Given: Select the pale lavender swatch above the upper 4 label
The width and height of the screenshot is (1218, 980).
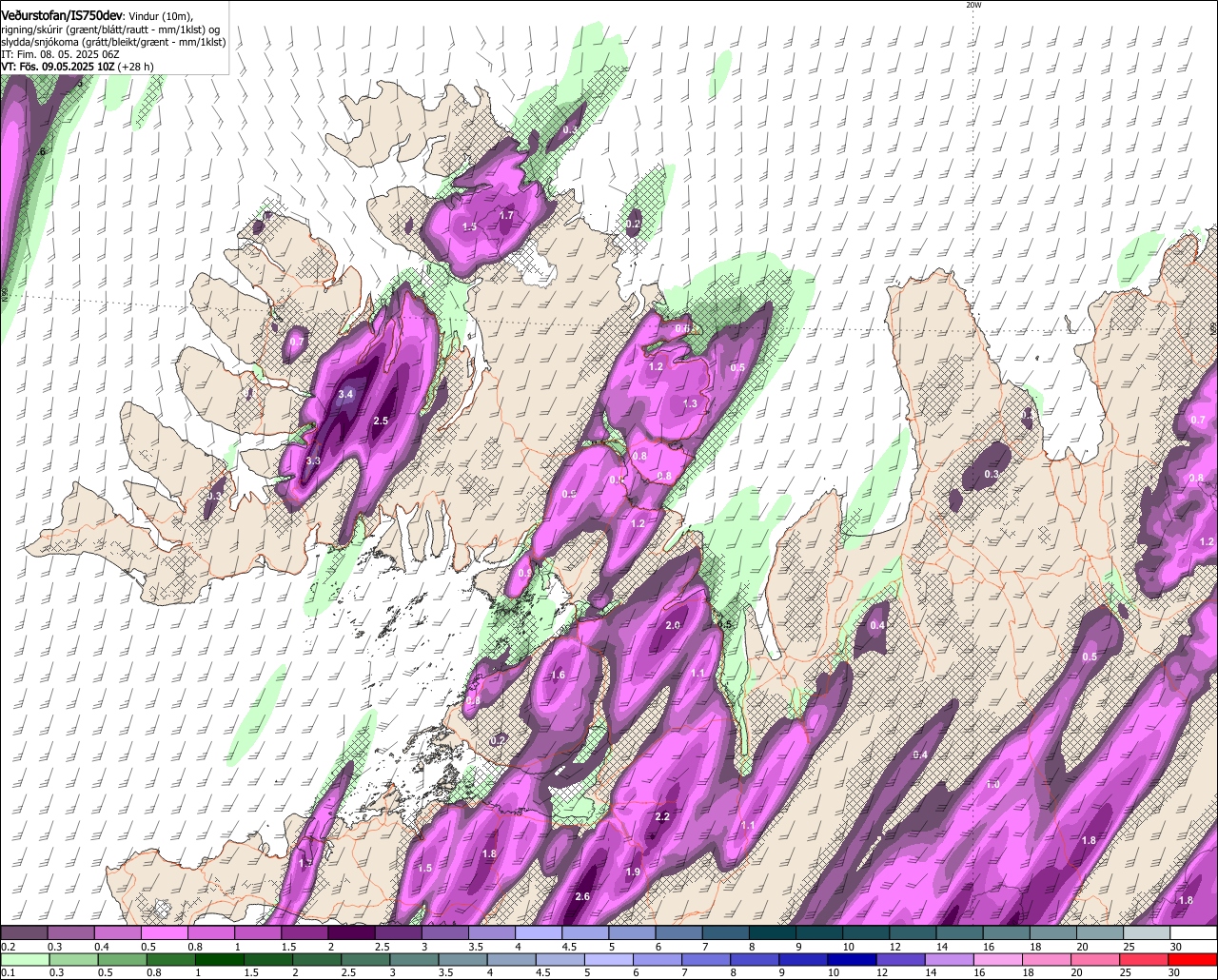Looking at the screenshot, I should click(539, 933).
